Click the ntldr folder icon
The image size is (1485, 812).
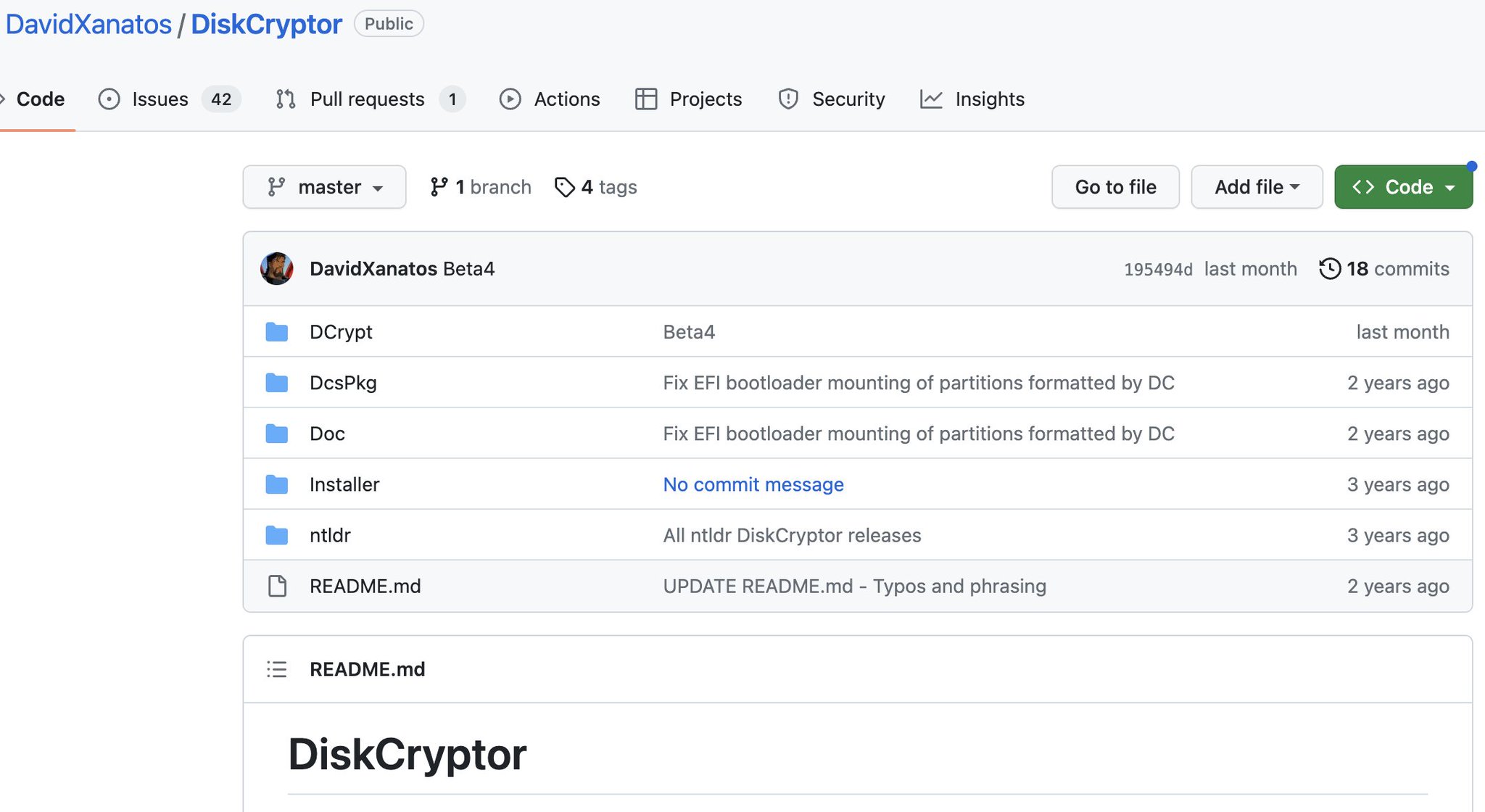(276, 535)
